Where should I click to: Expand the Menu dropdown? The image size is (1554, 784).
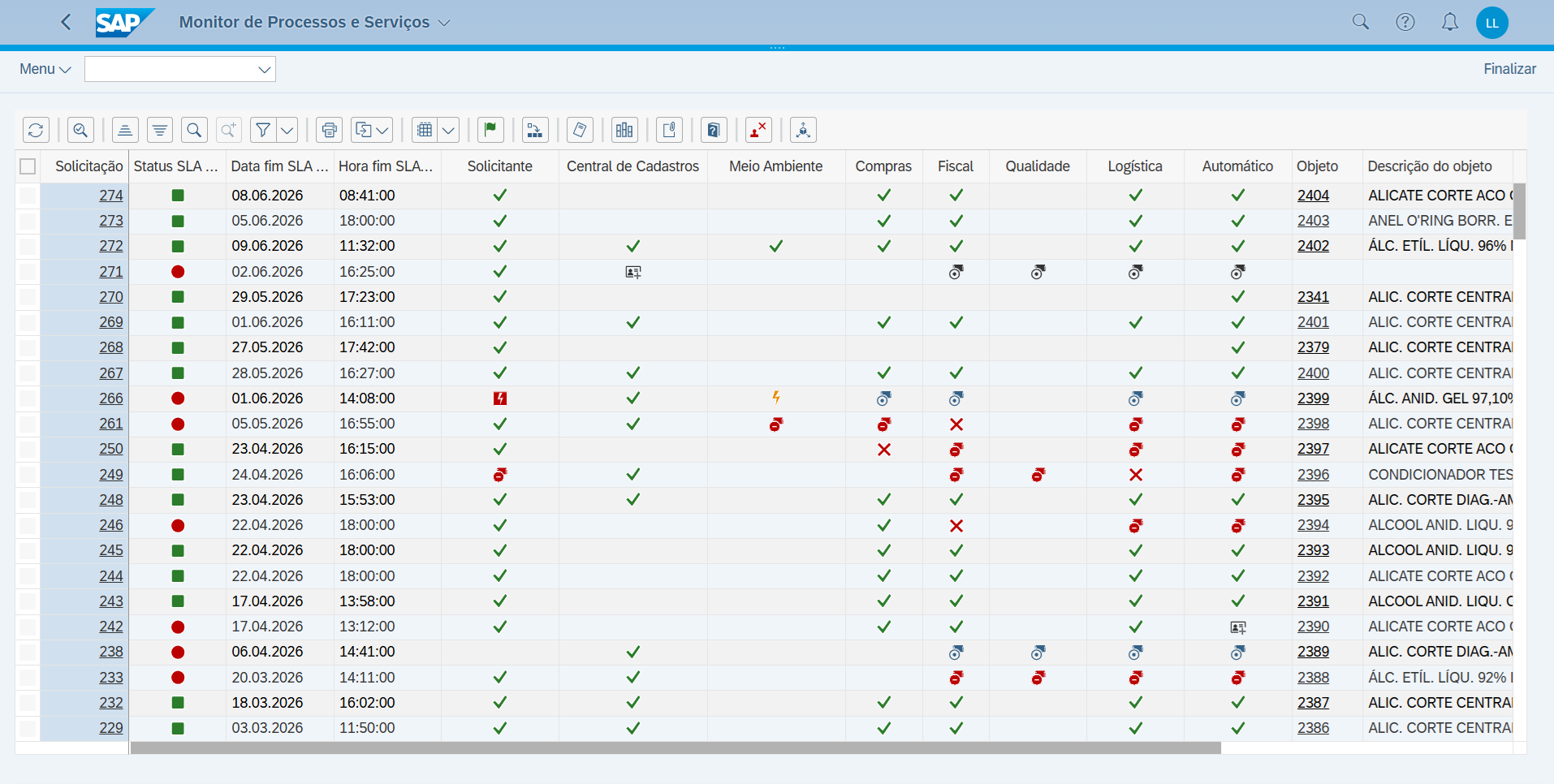click(x=45, y=69)
